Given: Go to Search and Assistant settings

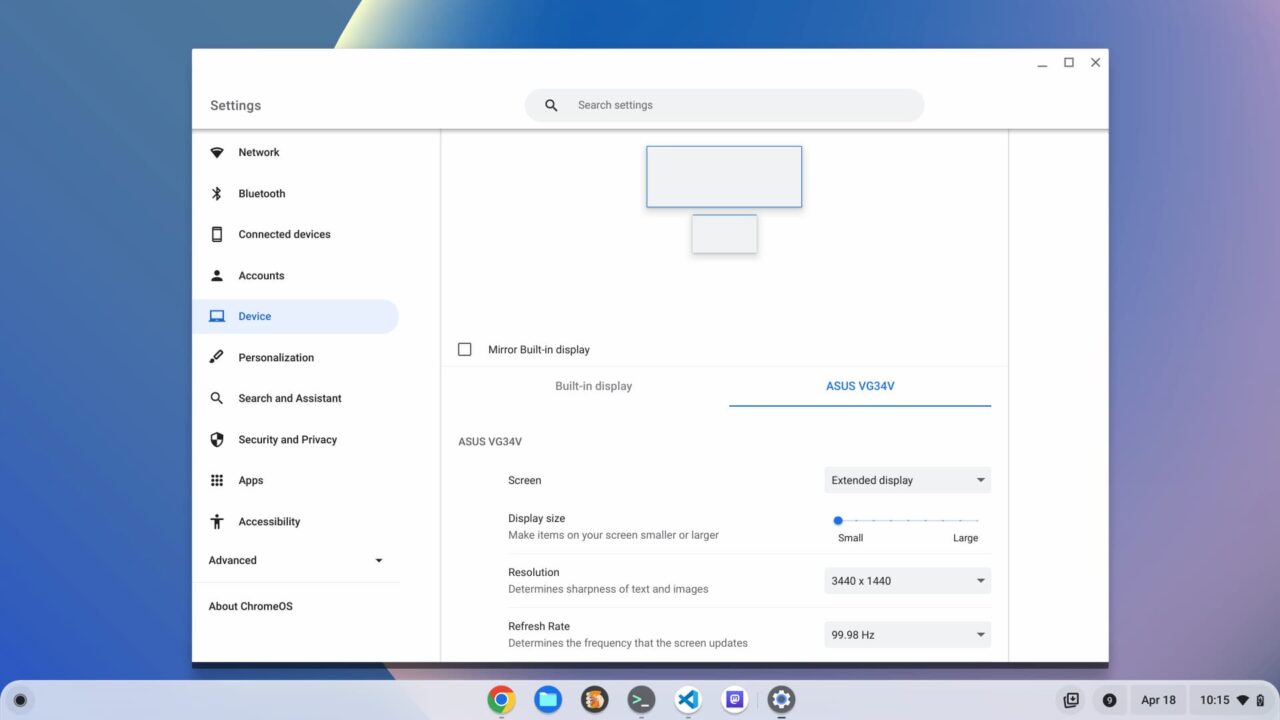Looking at the screenshot, I should [x=296, y=398].
